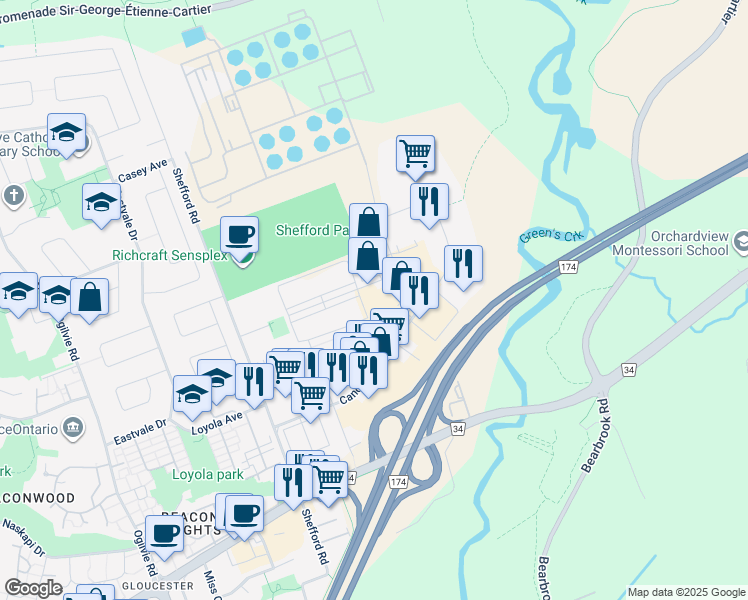Click the ServiceOntario government building icon
Screen dimensions: 748x600
pos(73,427)
